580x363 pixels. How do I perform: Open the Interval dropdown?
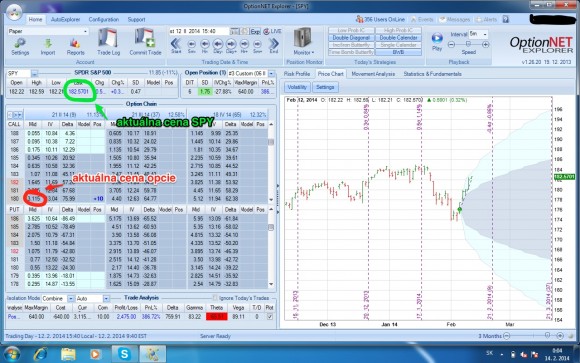[485, 34]
